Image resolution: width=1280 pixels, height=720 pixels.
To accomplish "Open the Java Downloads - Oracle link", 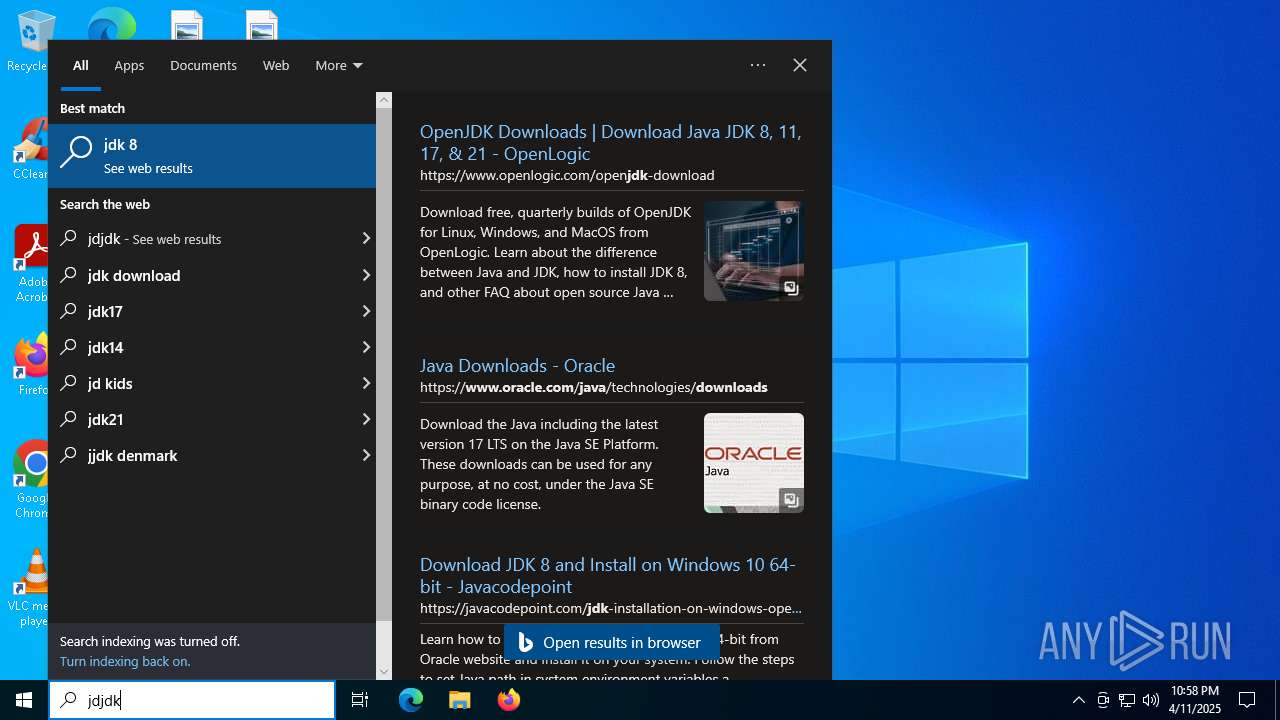I will point(517,365).
